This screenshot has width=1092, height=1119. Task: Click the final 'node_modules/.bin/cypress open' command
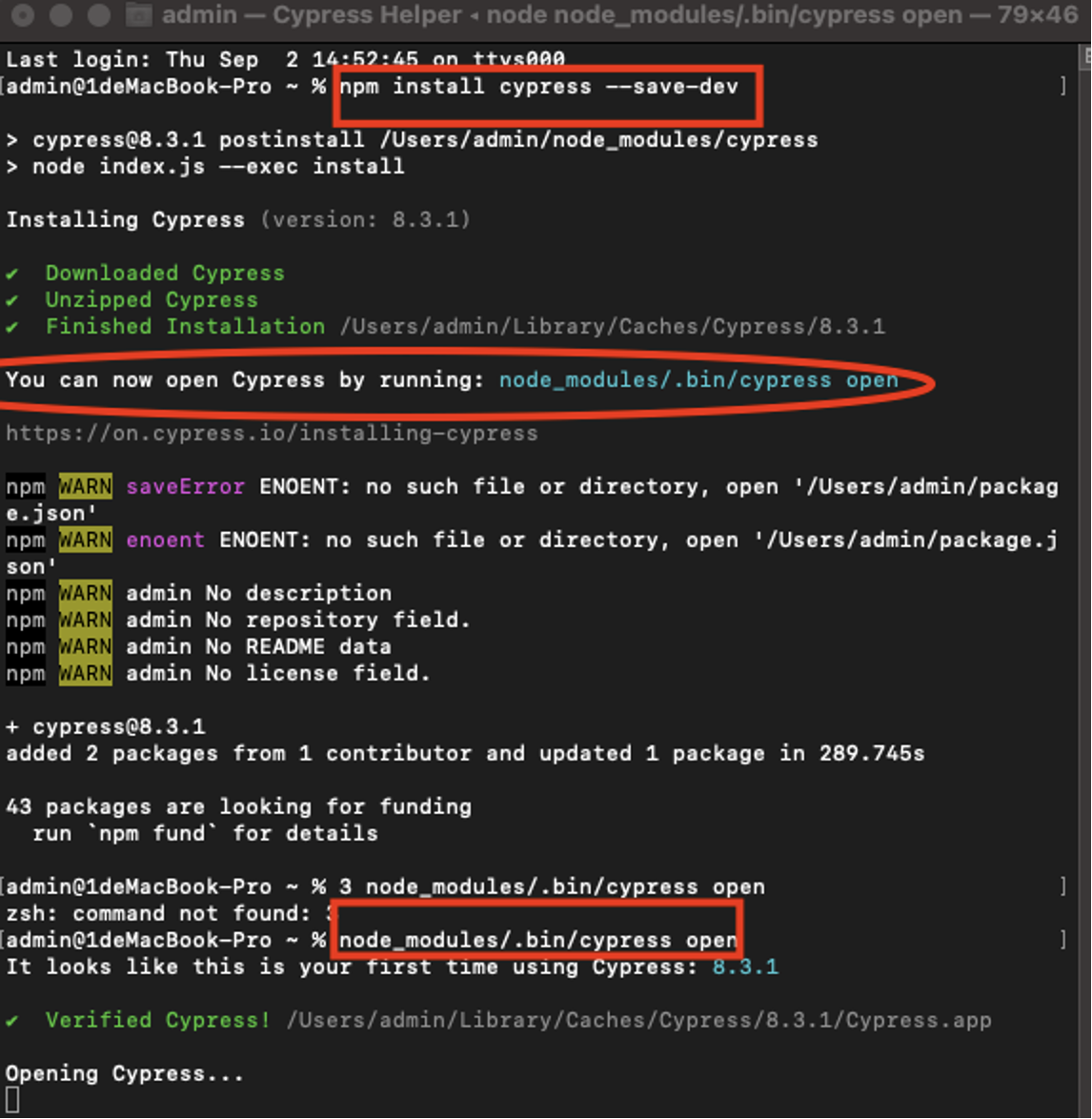[x=538, y=941]
